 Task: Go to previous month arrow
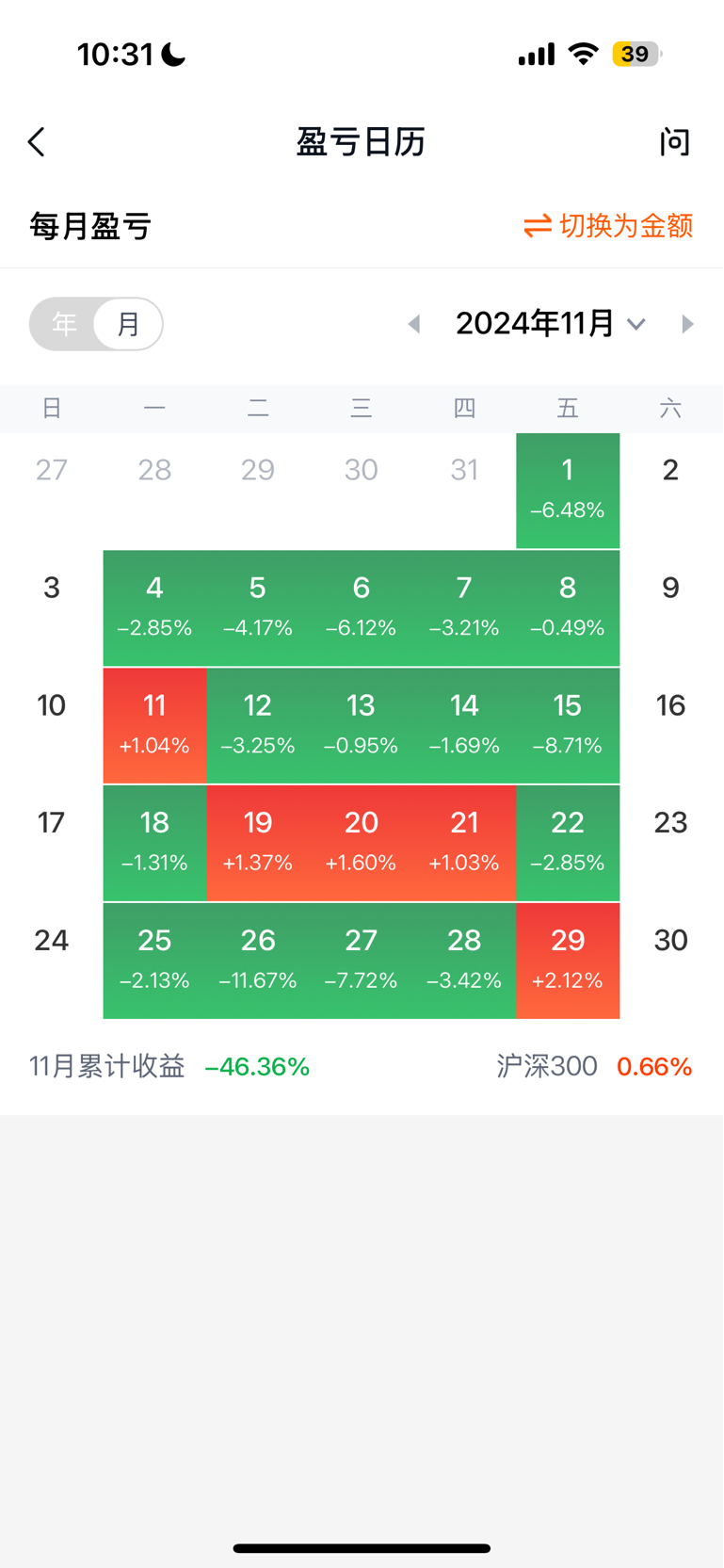[413, 324]
